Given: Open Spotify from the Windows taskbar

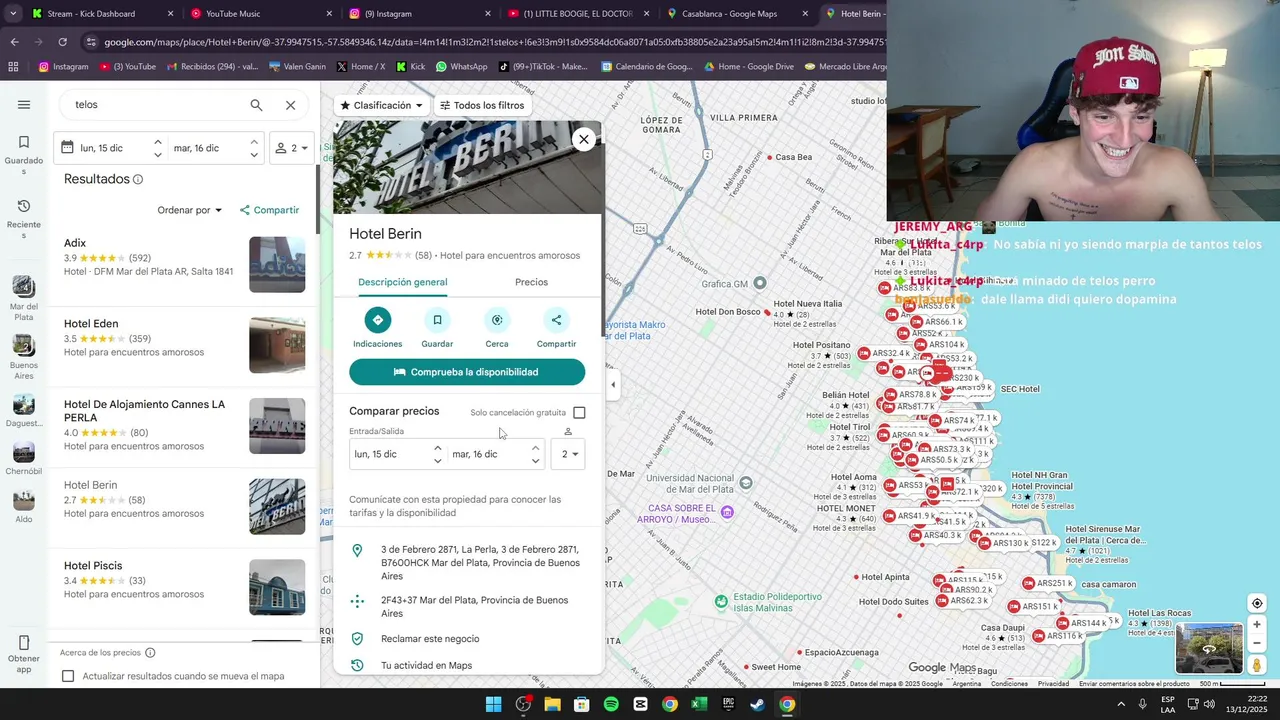Looking at the screenshot, I should point(611,704).
